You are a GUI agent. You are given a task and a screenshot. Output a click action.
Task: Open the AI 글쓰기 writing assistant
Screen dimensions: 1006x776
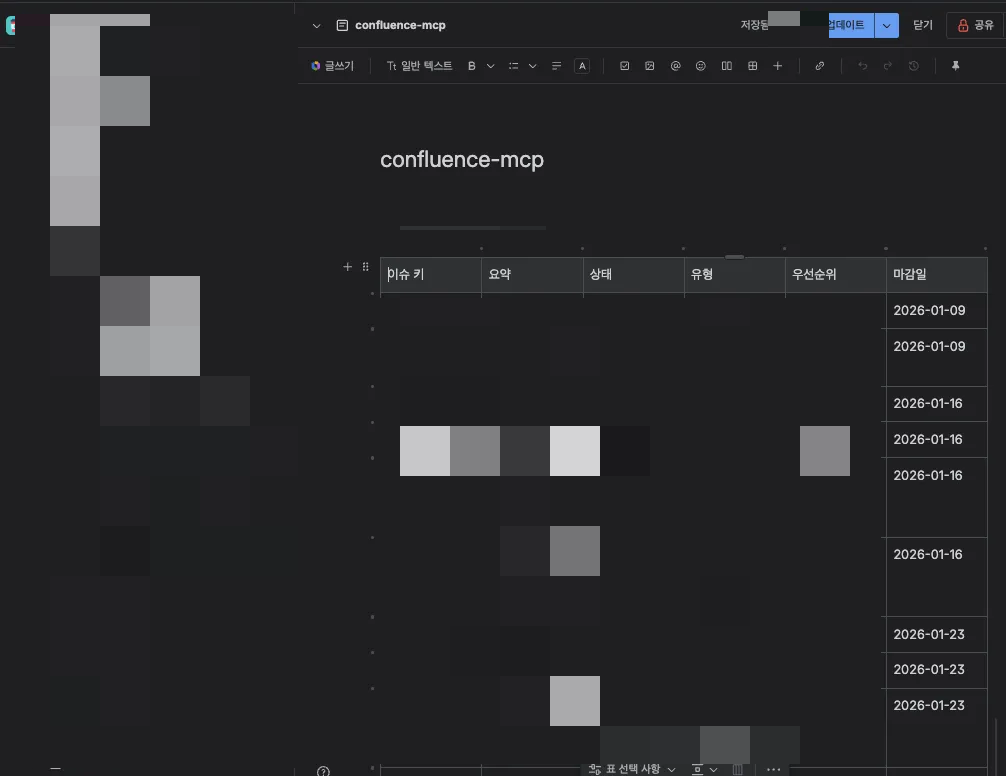[332, 66]
